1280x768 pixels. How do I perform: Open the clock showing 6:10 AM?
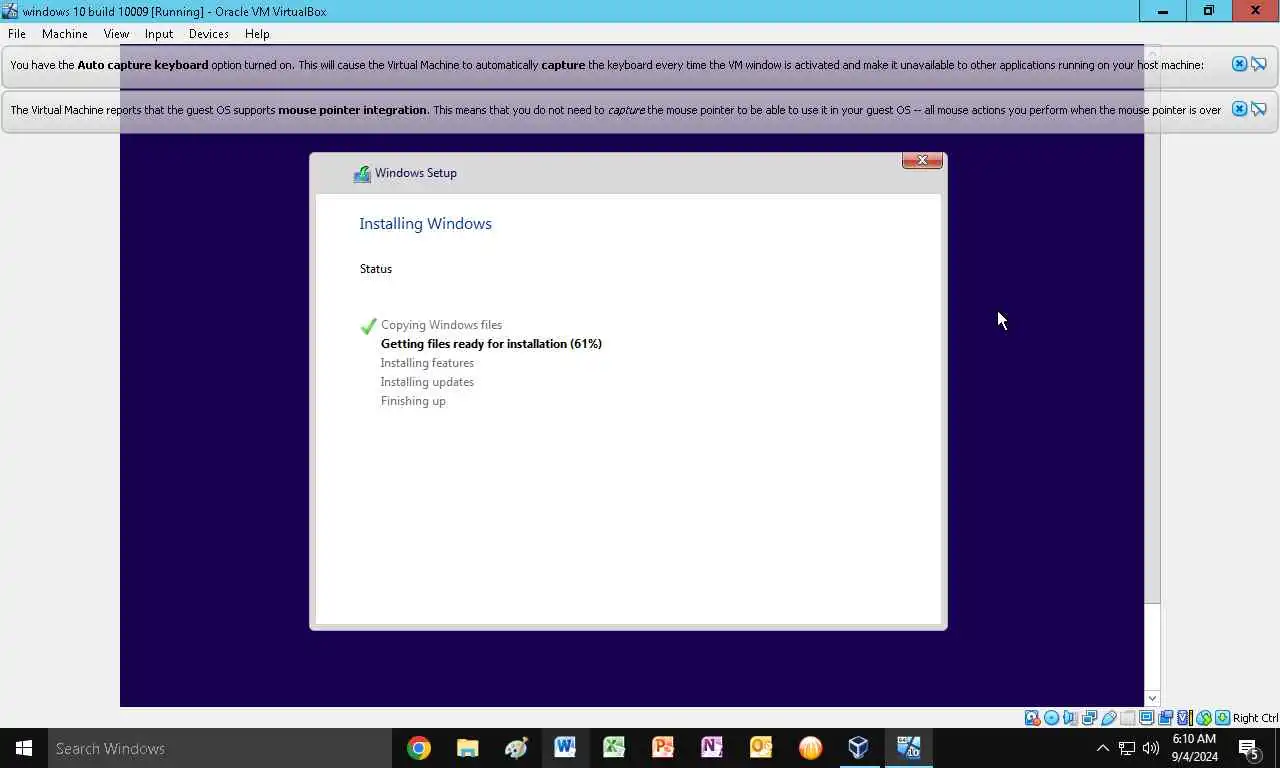1194,748
